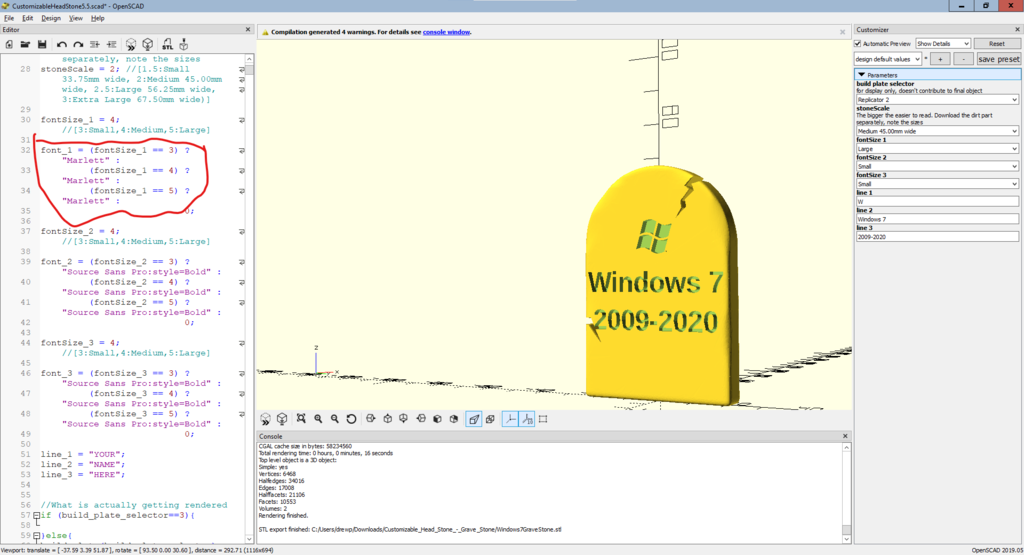Toggle Show Edges

[x=543, y=419]
